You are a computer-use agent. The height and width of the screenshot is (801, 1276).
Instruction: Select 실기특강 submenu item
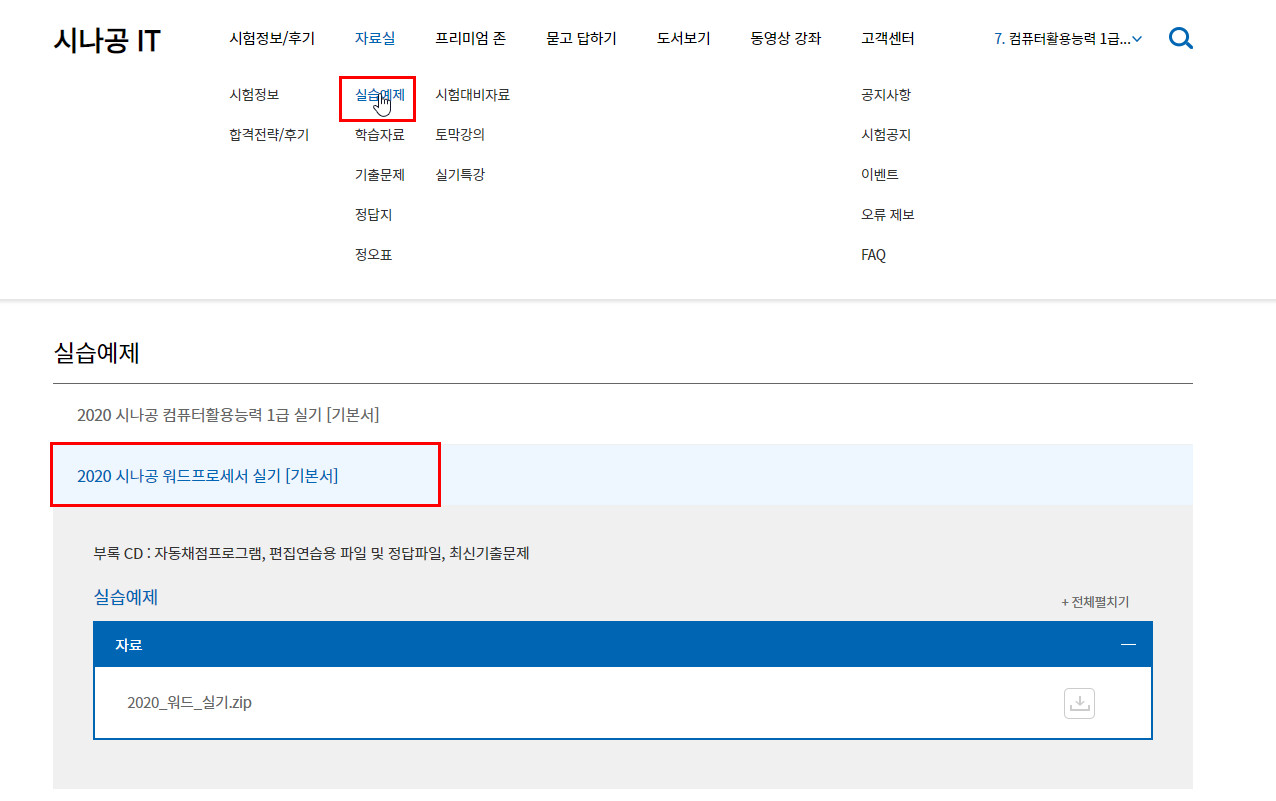(460, 175)
